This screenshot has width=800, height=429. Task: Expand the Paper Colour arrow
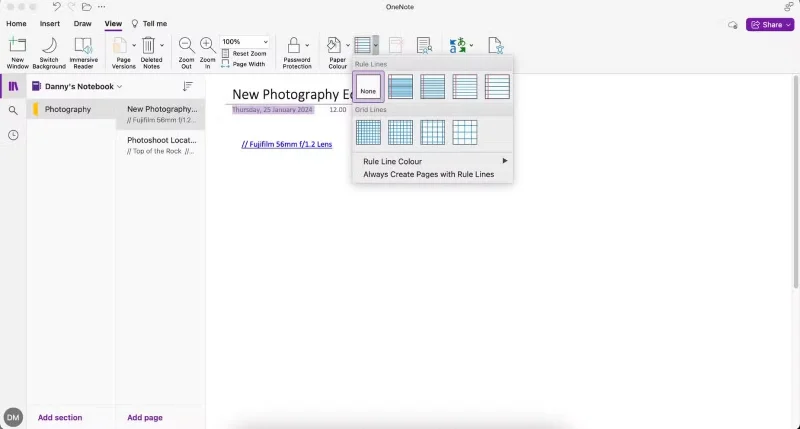tap(348, 45)
